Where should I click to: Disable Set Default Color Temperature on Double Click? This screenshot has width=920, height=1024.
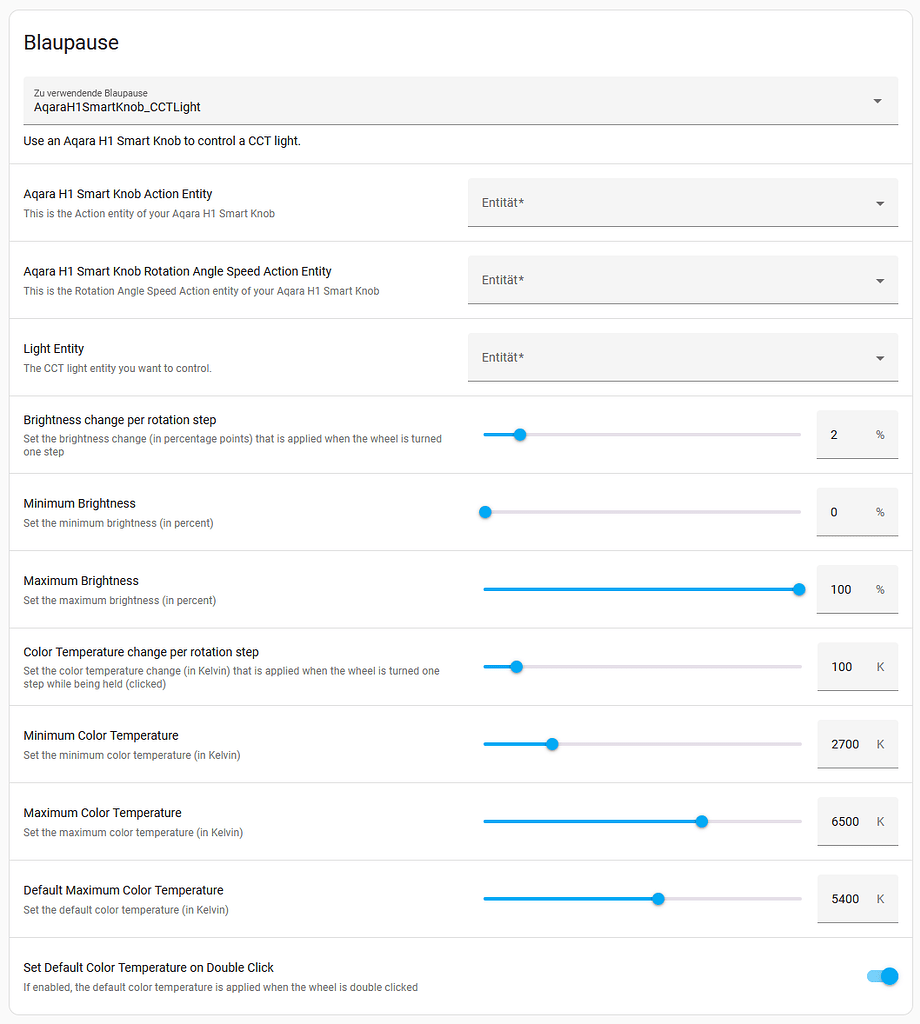point(882,976)
